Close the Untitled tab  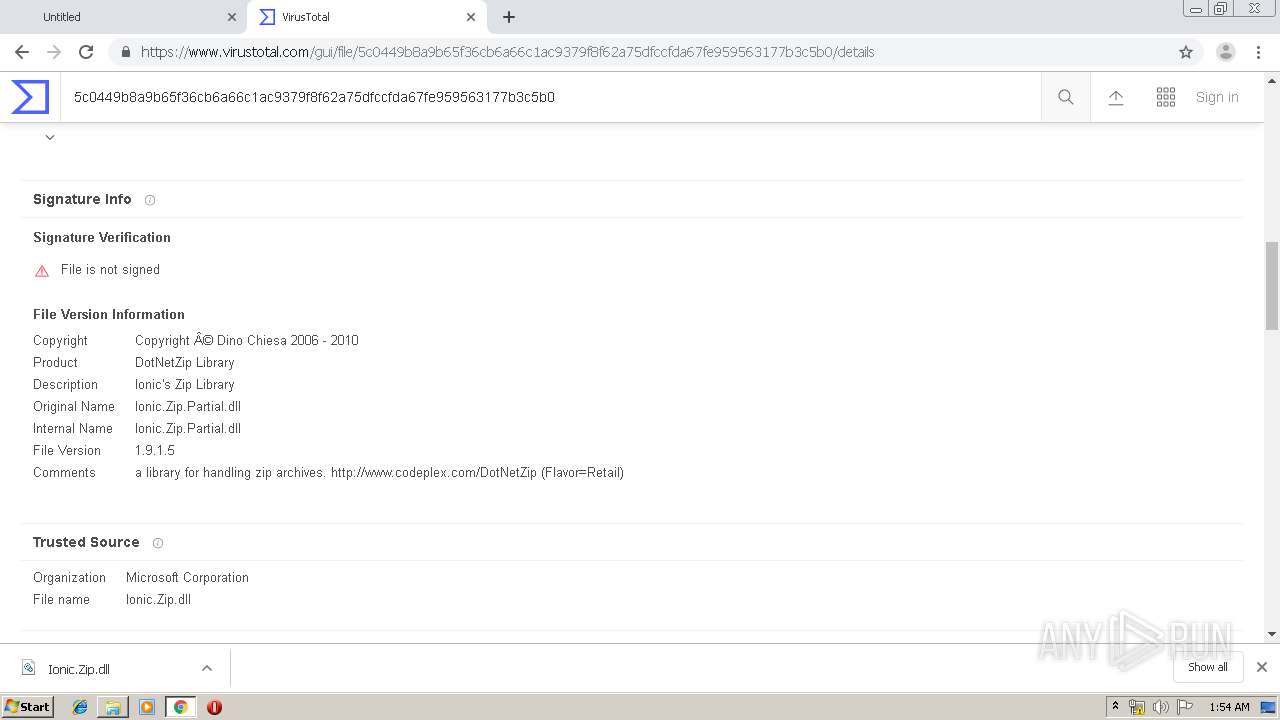tap(231, 17)
